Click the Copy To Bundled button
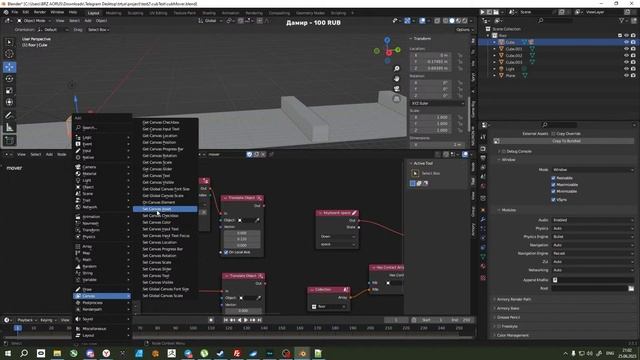Screen dimensions: 640x360 [566, 141]
